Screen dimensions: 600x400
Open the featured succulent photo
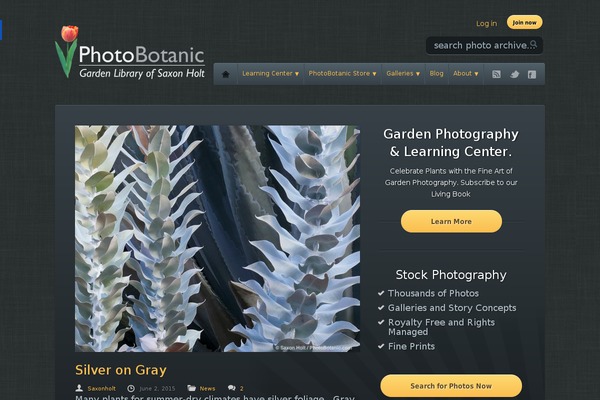(217, 238)
